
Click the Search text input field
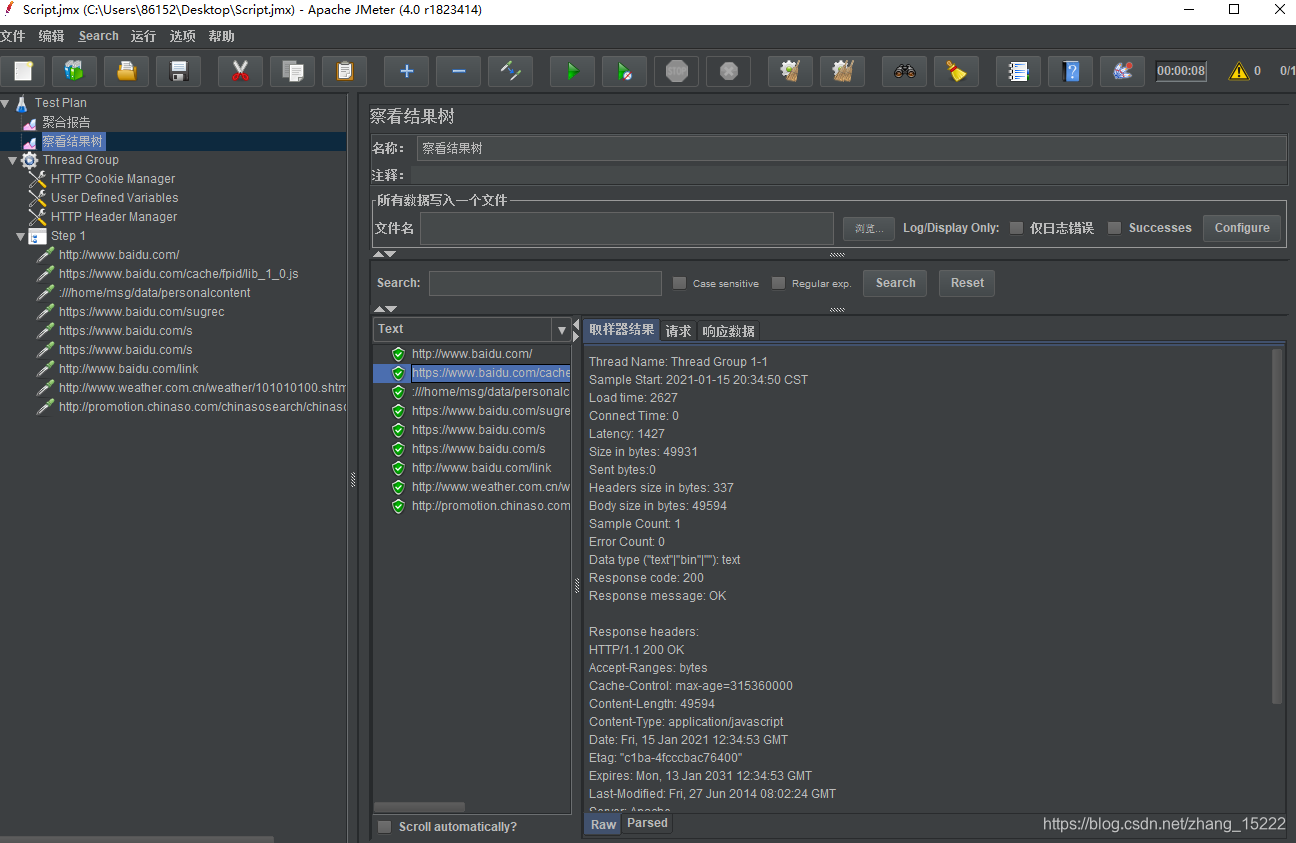[545, 283]
